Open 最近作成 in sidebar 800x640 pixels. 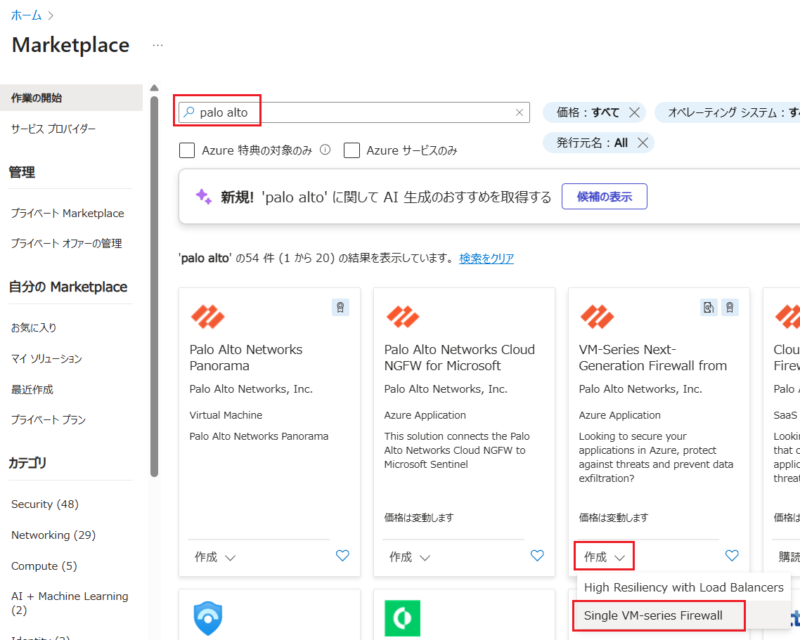pyautogui.click(x=32, y=389)
